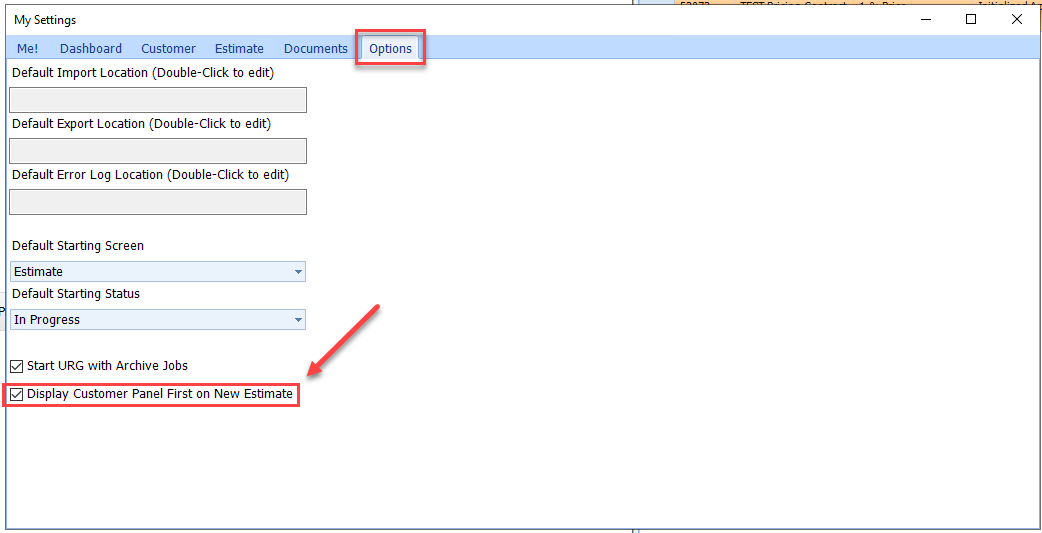
Task: Click the Default Error Log Location field
Action: point(158,202)
